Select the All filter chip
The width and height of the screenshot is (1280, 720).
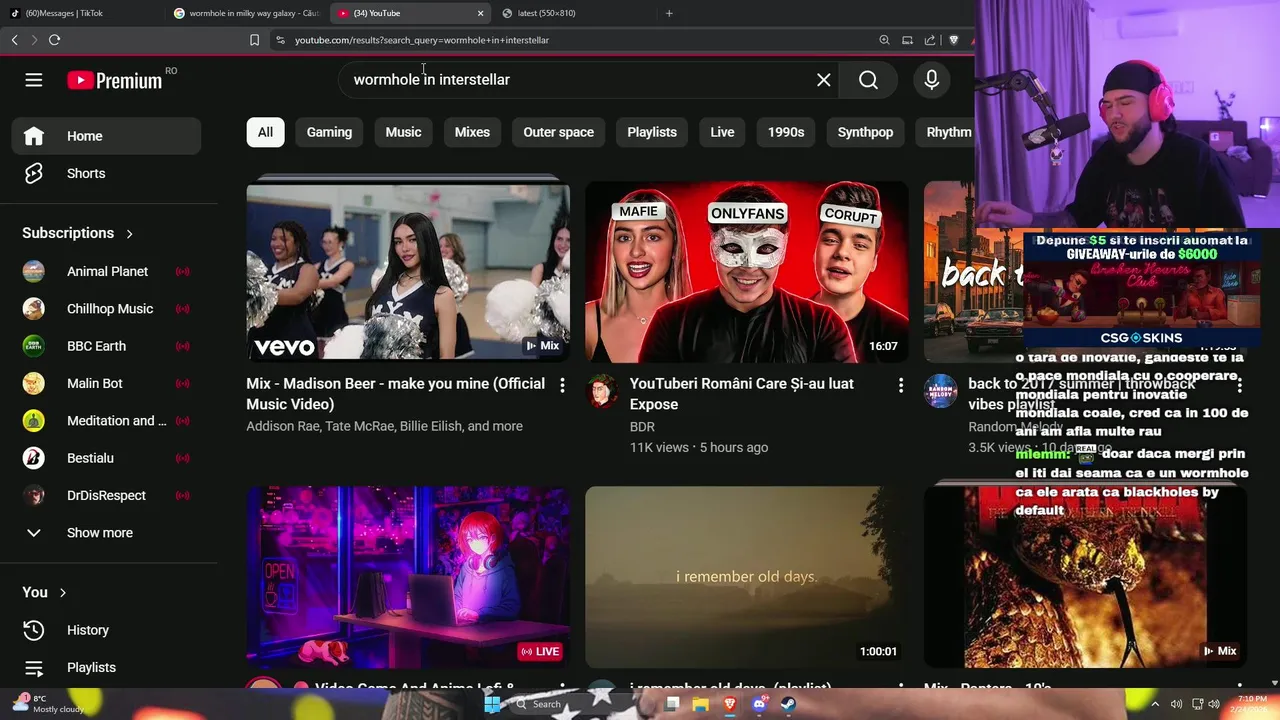tap(265, 132)
